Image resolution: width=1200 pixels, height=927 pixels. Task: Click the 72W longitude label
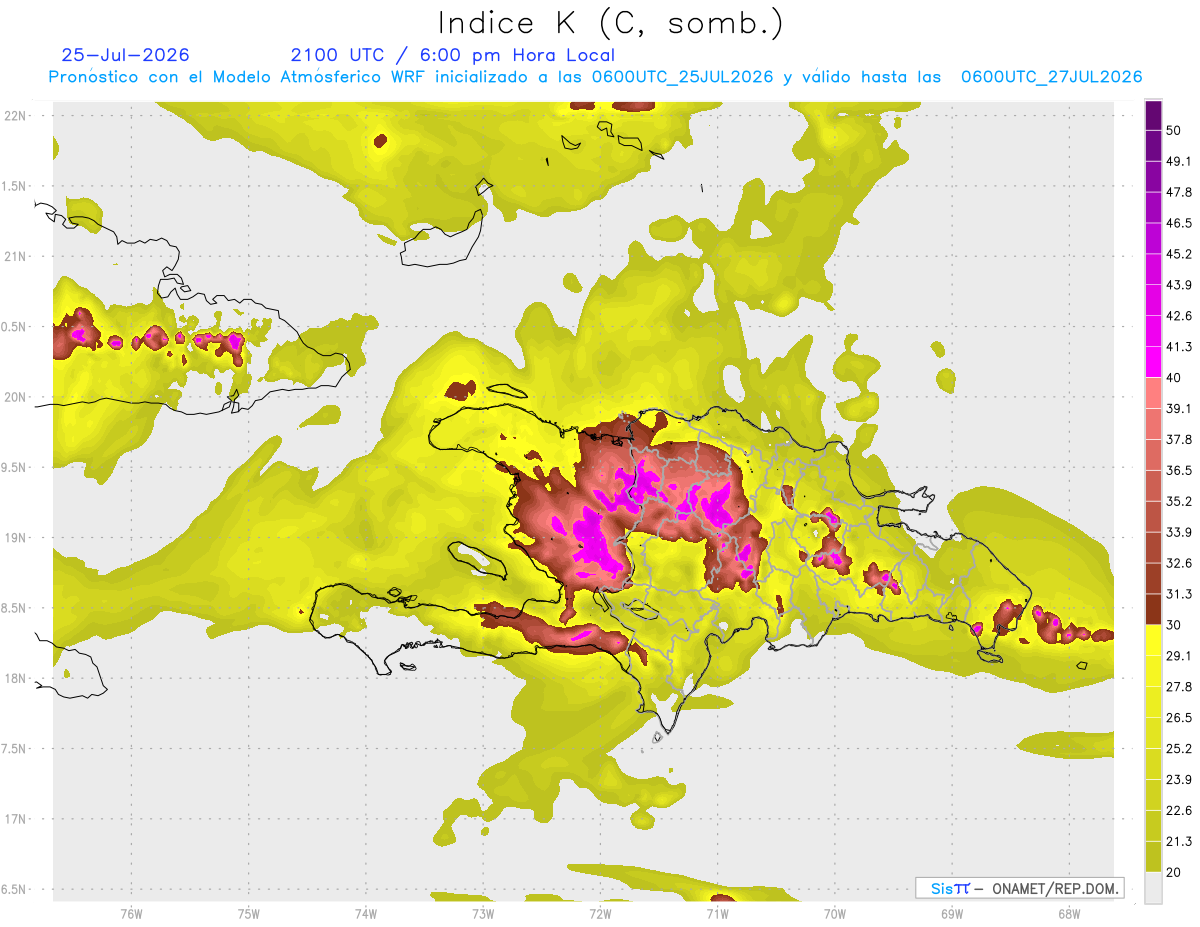(x=600, y=914)
